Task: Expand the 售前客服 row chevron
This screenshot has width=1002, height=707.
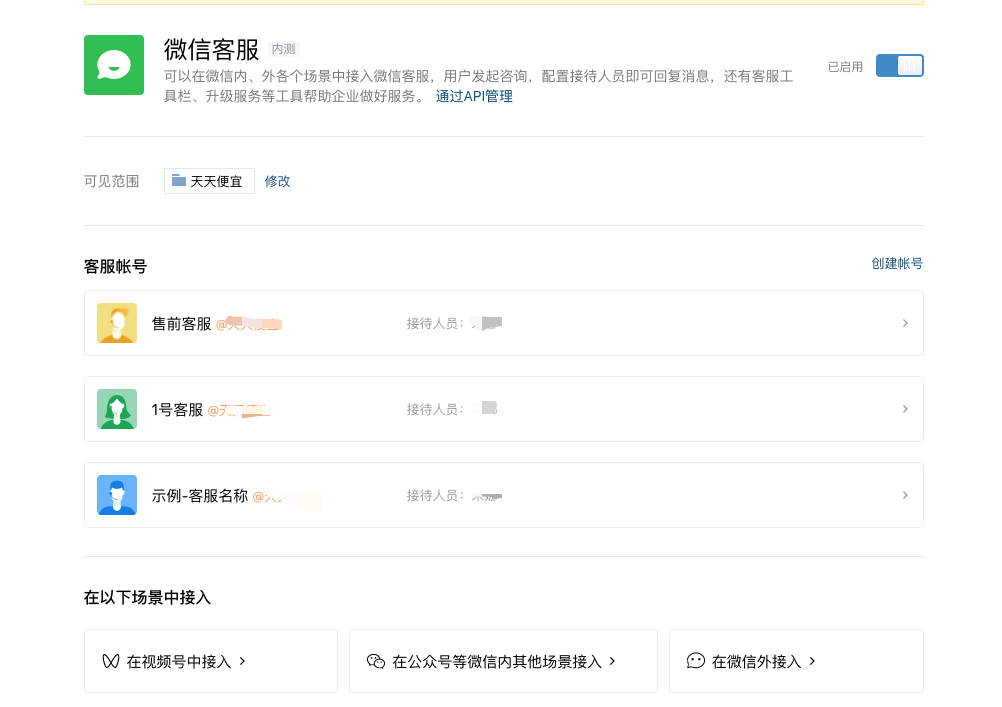Action: point(905,323)
